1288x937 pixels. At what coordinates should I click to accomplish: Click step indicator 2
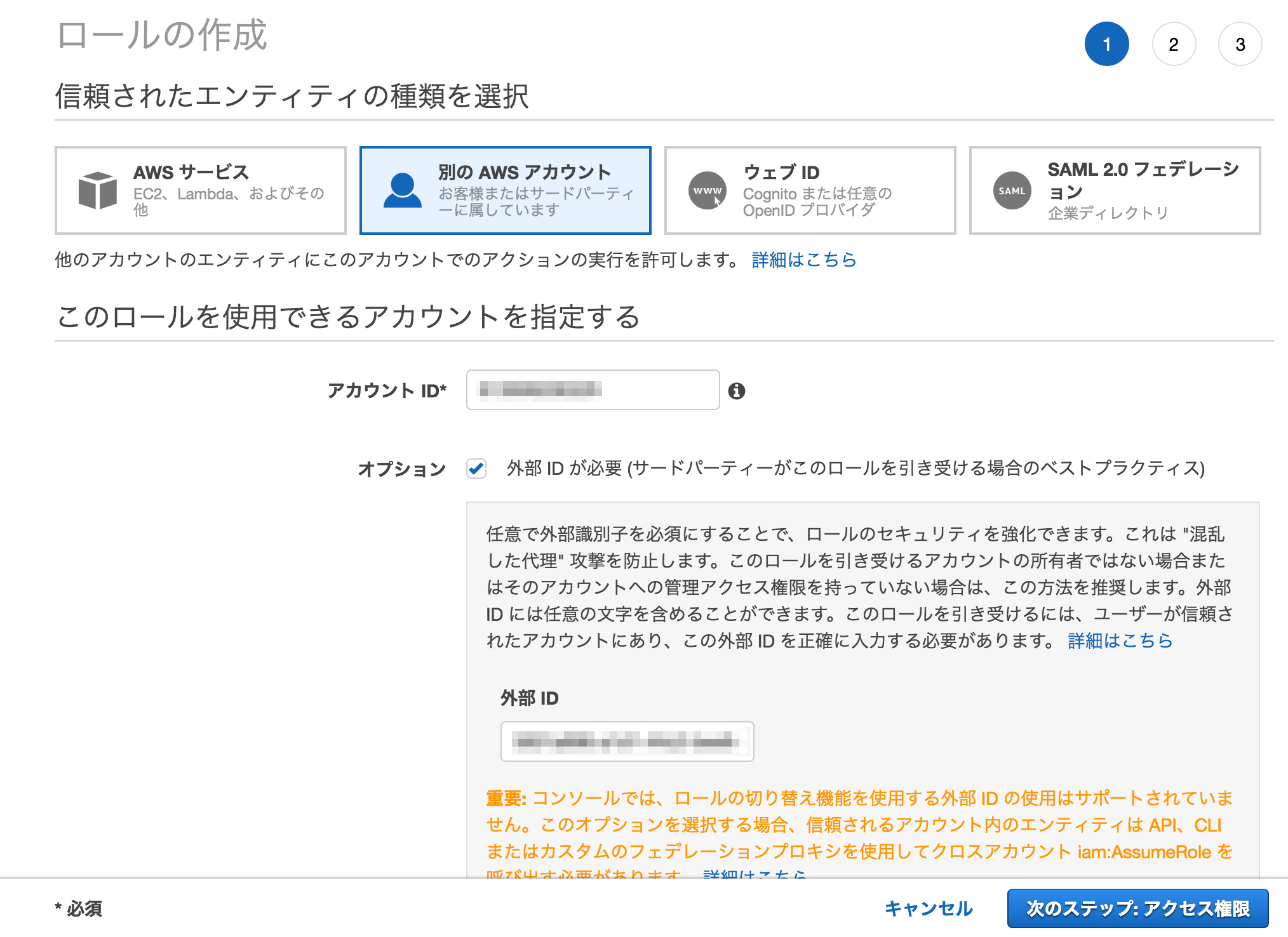click(1174, 44)
